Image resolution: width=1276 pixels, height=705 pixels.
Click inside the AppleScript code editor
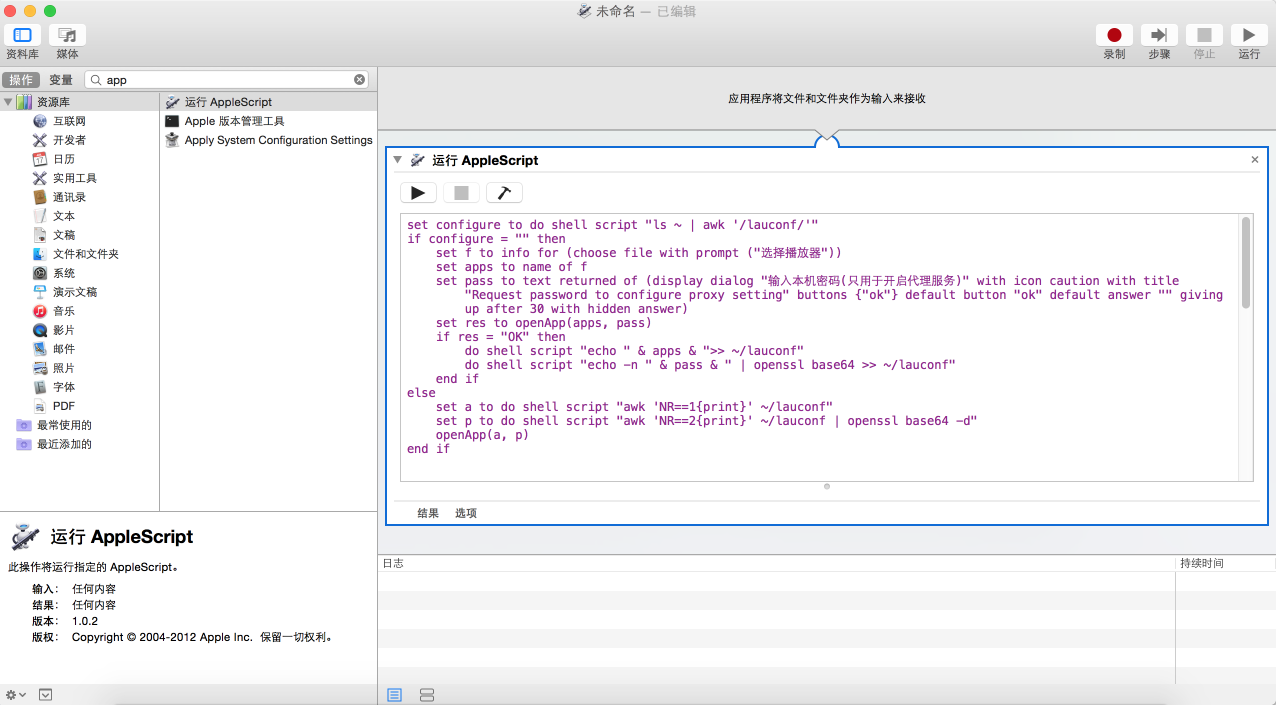click(x=820, y=348)
